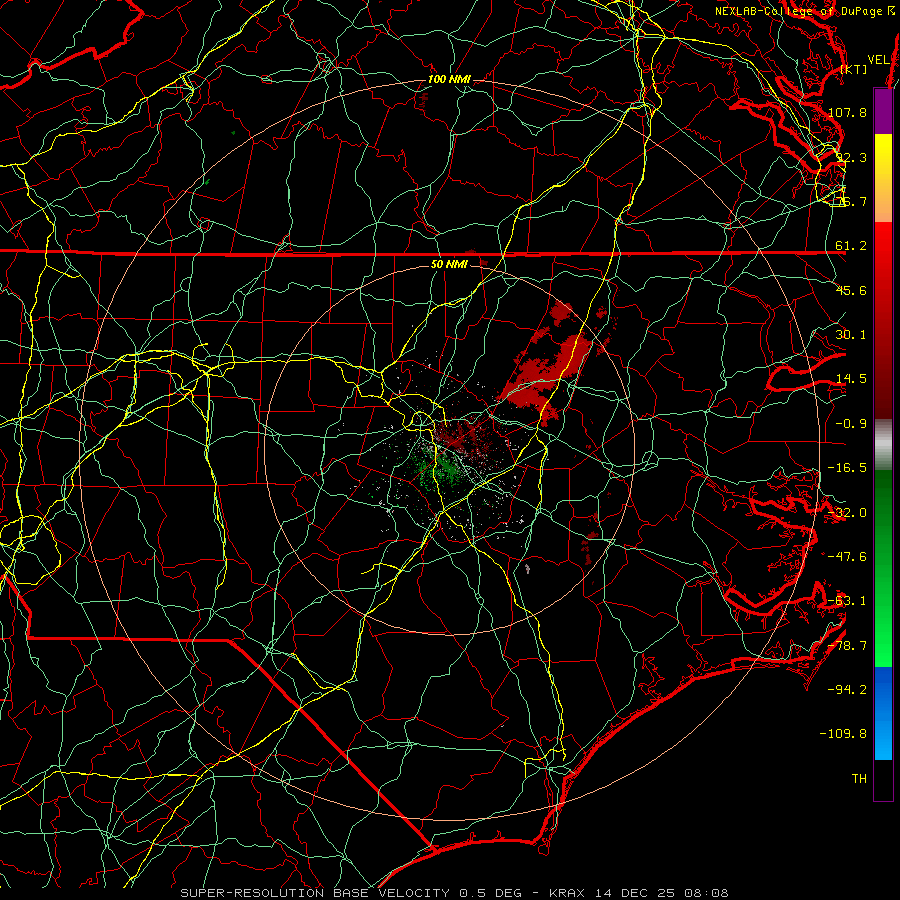Select the 45.6 value on velocity scale

851,290
